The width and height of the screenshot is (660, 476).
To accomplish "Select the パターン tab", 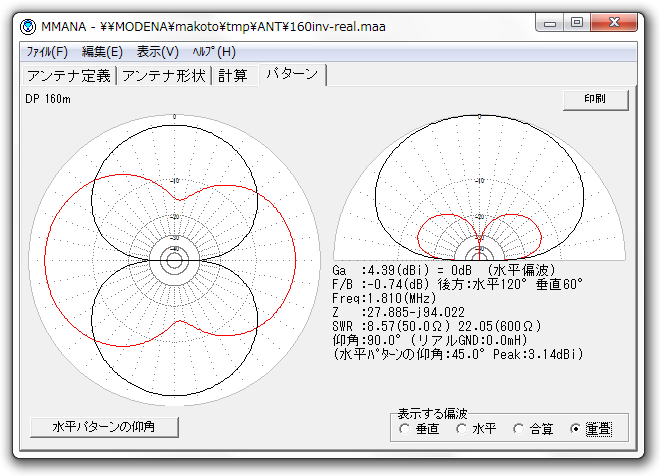I will pyautogui.click(x=291, y=75).
